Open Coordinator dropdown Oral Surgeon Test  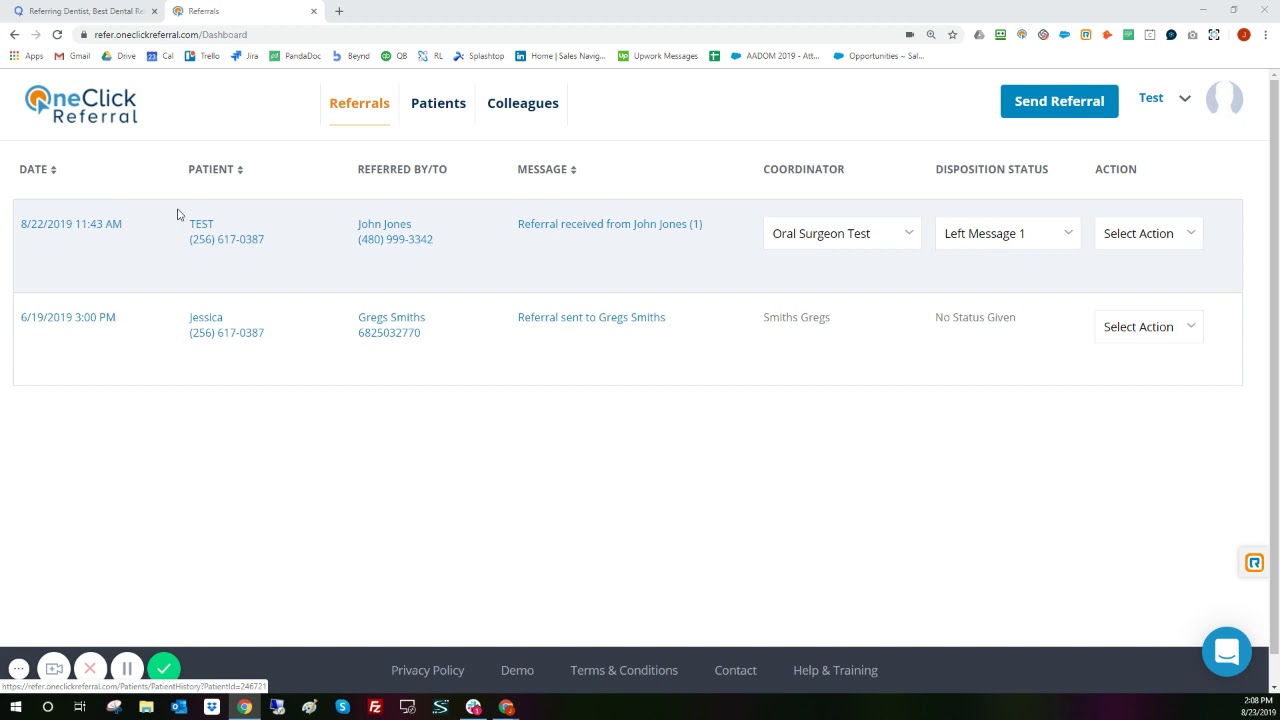(x=842, y=233)
